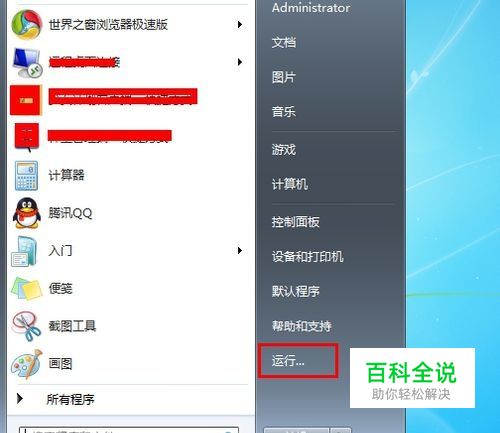Open the 画图 paint palette icon
The width and height of the screenshot is (500, 433).
click(x=27, y=364)
